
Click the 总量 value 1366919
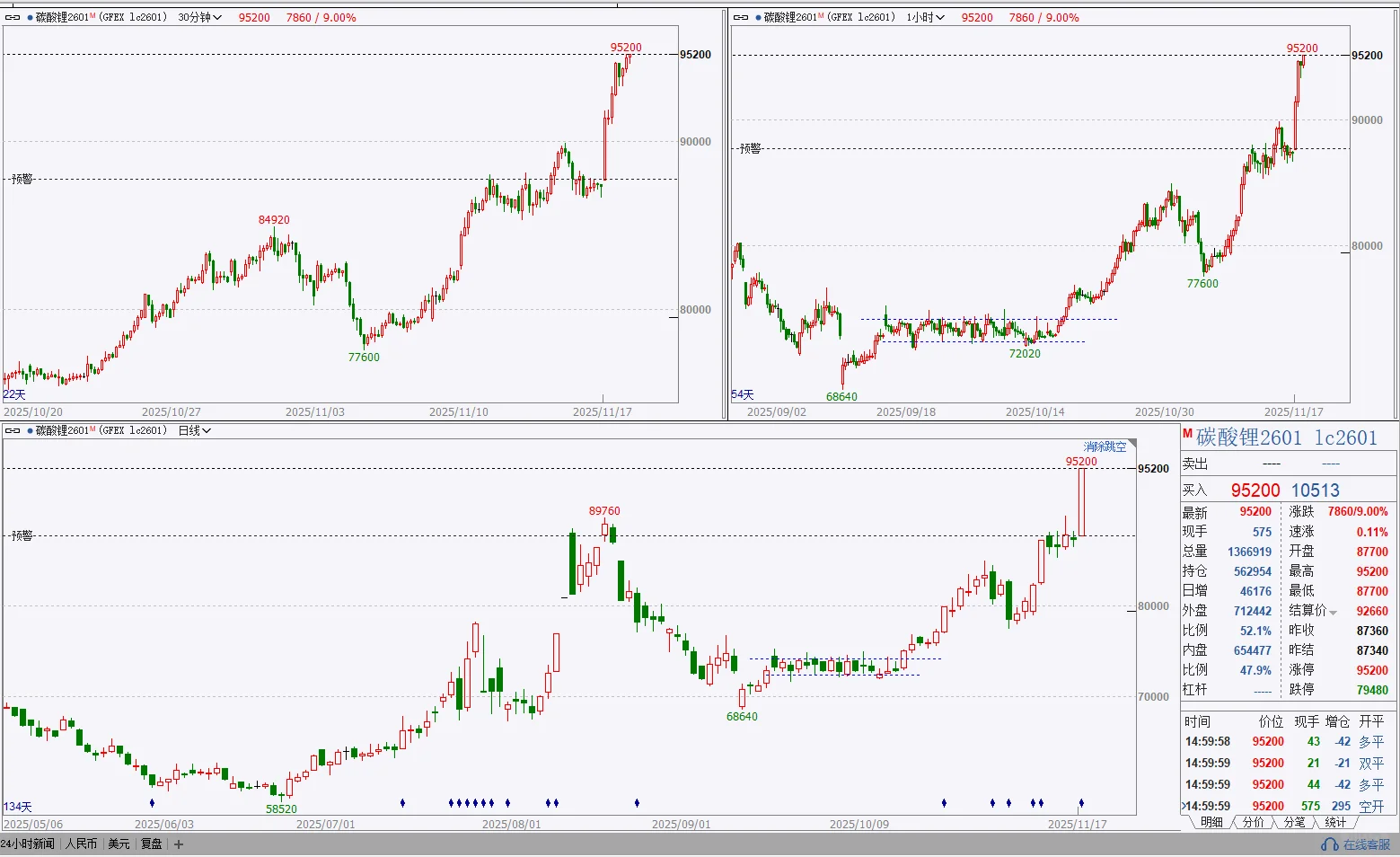[1250, 552]
